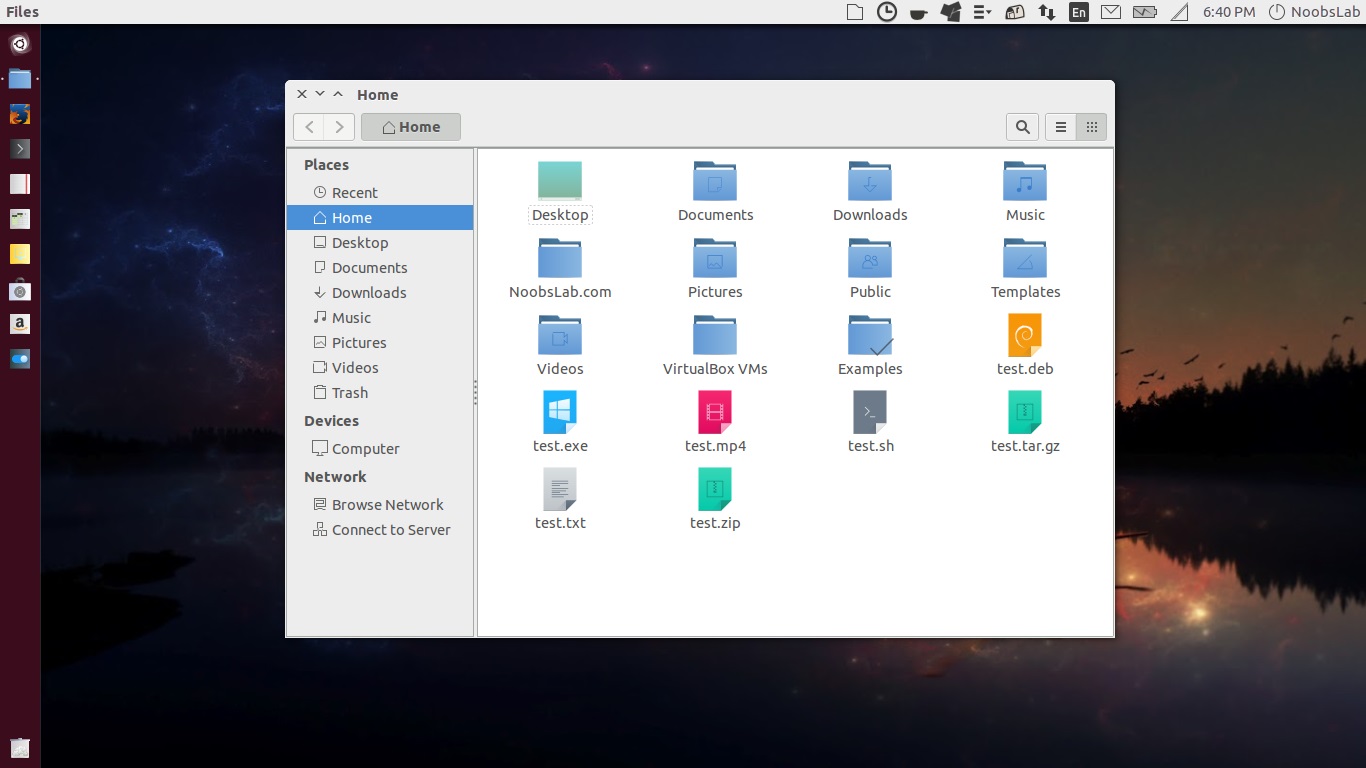This screenshot has height=768, width=1366.
Task: Click Connect to Server in sidebar
Action: 390,529
